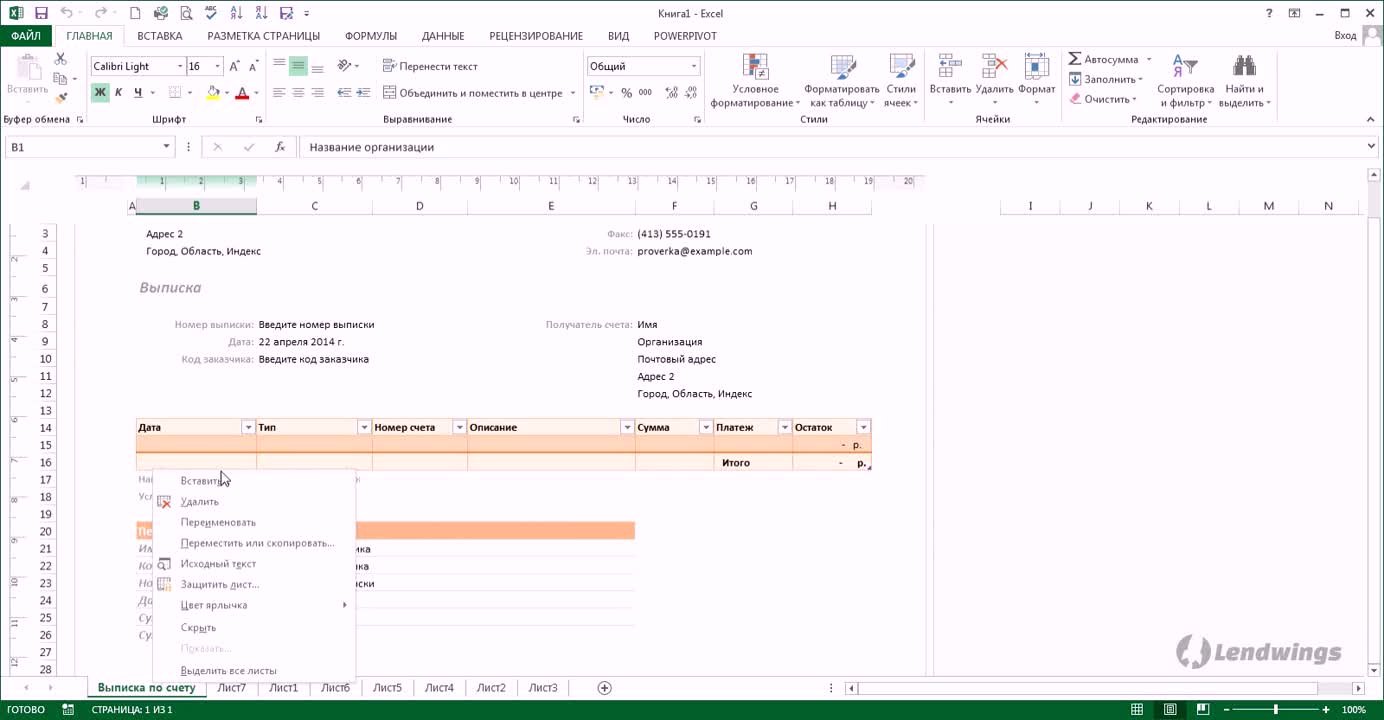Increase the cell indent
1384x720 pixels.
coord(362,93)
